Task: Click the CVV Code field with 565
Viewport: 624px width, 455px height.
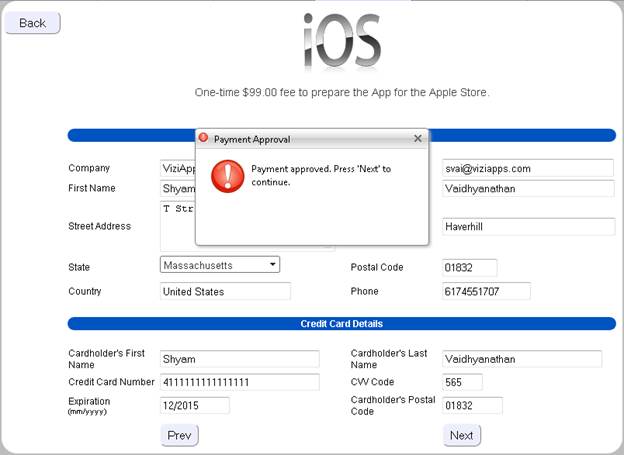Action: coord(462,382)
